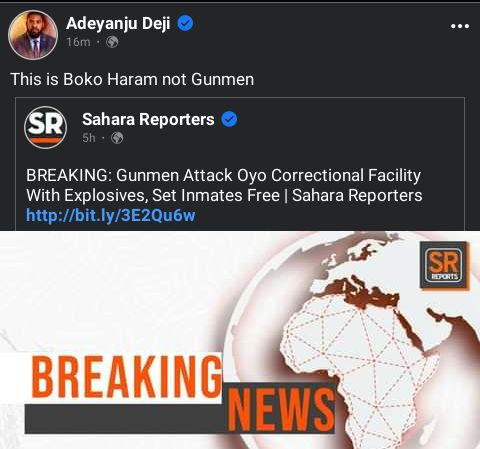Click the globe privacy icon beside 5h

coord(117,138)
